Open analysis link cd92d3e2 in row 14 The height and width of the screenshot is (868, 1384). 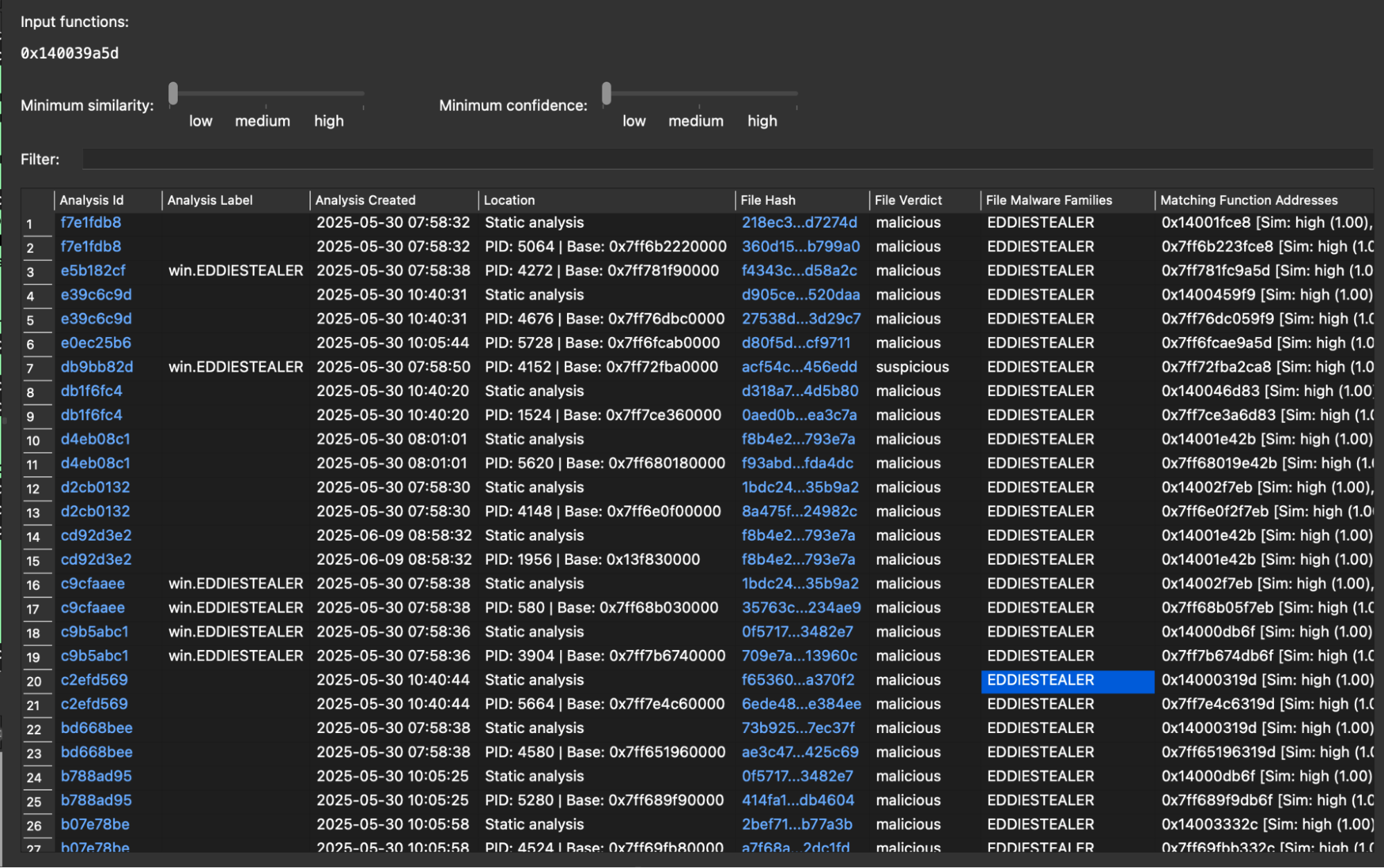click(96, 535)
